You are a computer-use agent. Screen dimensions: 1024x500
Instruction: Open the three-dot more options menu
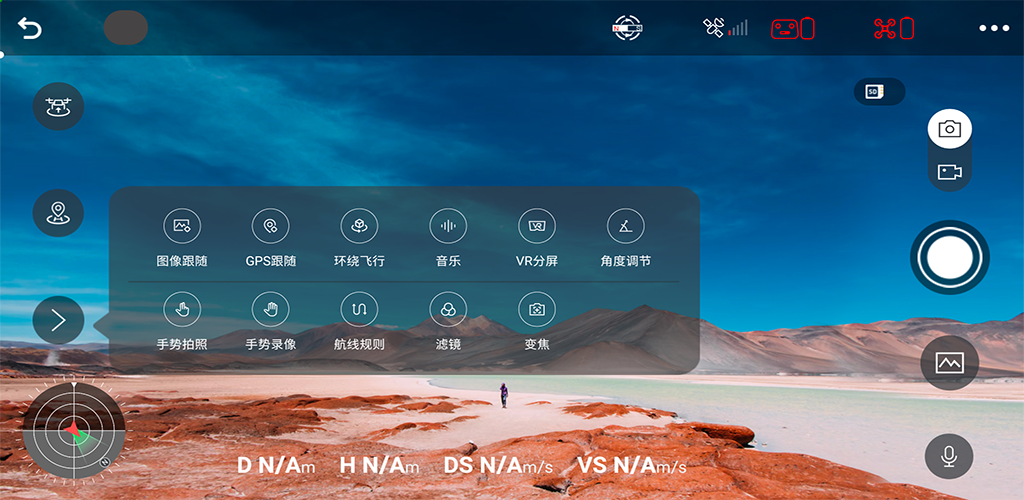click(x=994, y=28)
